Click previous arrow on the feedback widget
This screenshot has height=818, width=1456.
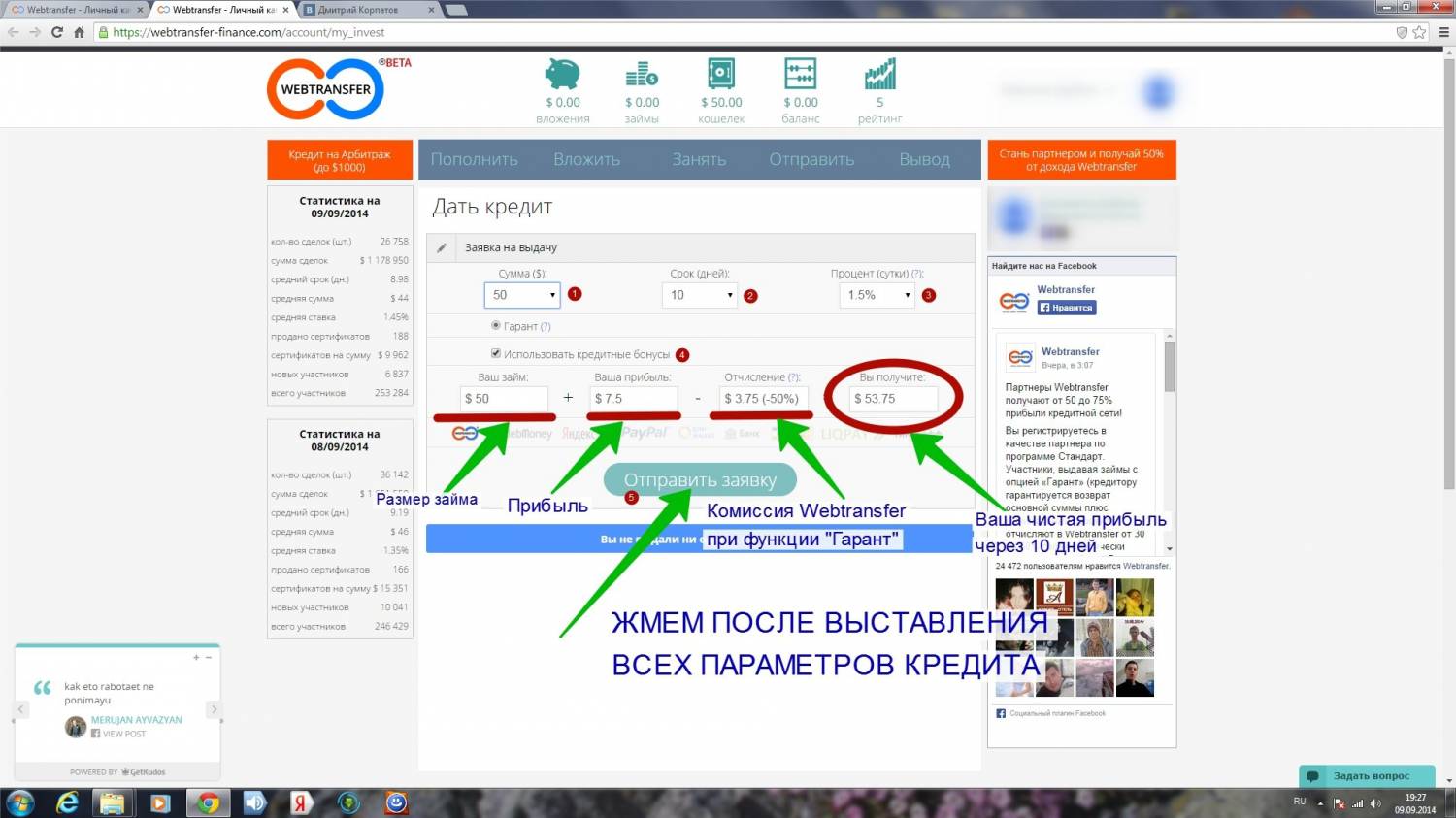click(19, 709)
